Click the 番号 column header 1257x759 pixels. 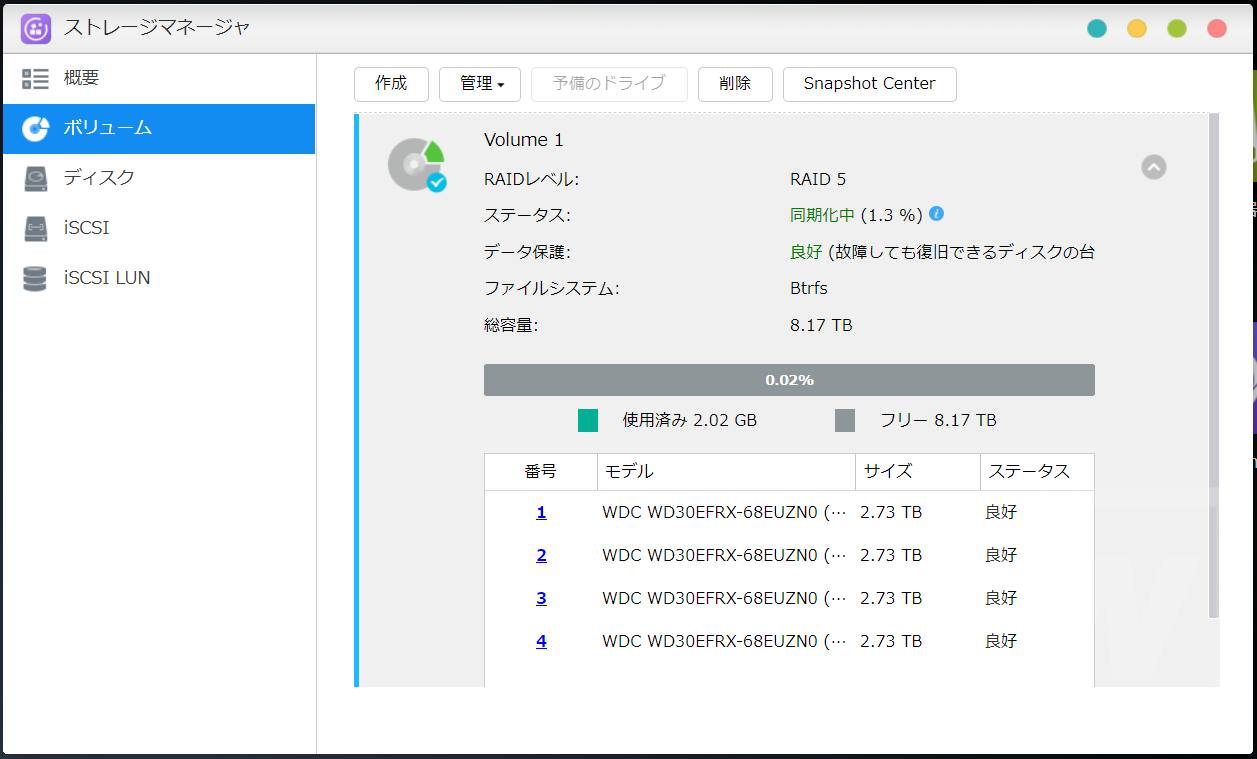(541, 472)
